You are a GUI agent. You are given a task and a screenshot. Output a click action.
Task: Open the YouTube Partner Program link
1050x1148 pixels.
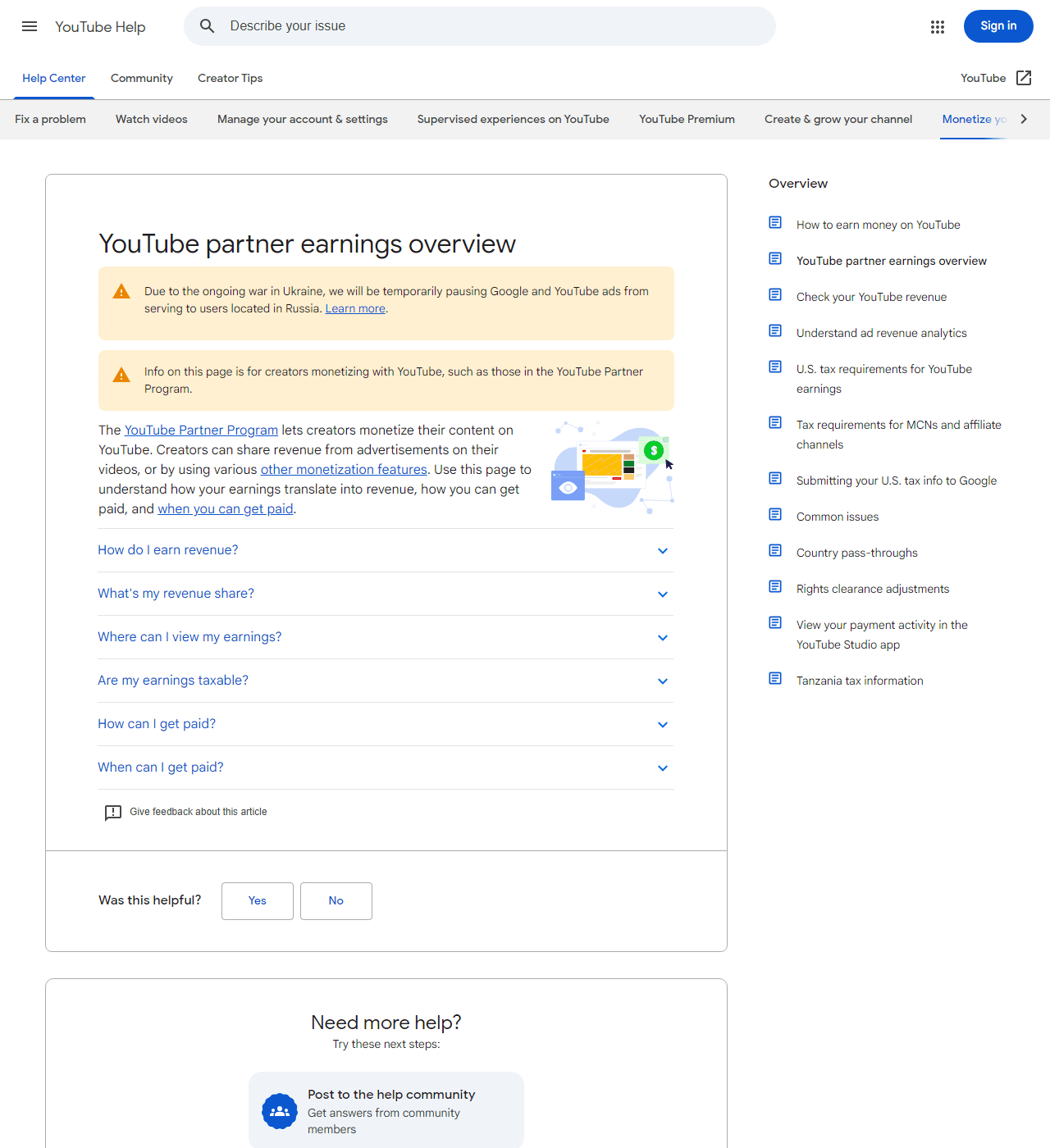tap(201, 430)
